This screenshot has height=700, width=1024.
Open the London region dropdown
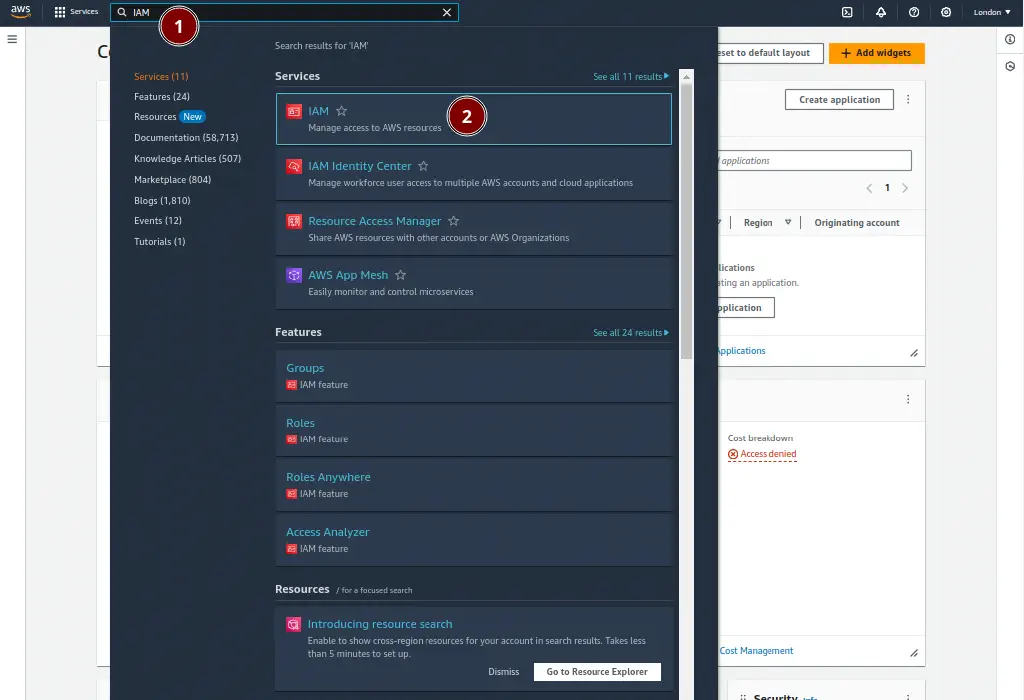991,12
